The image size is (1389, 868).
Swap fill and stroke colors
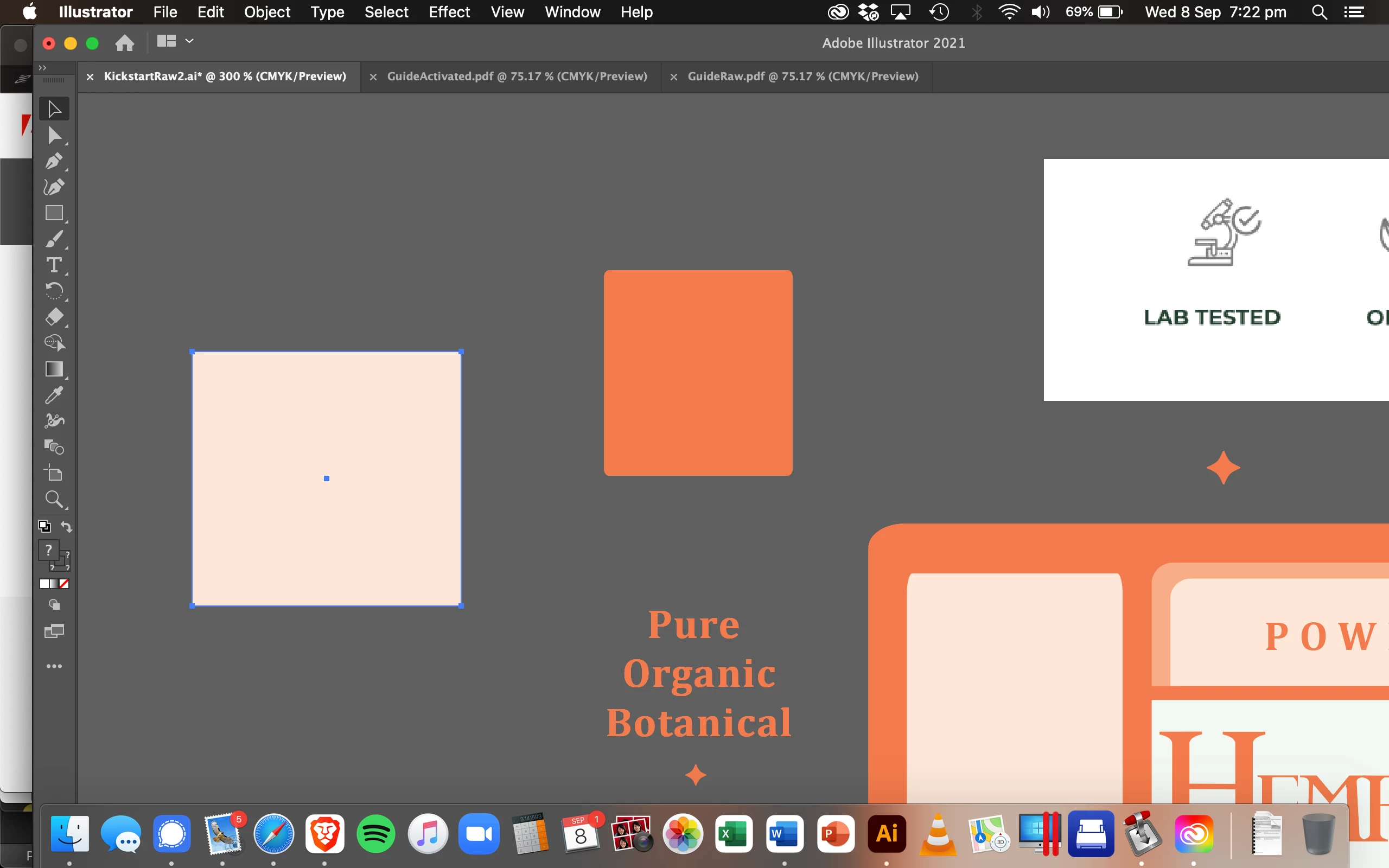coord(67,526)
